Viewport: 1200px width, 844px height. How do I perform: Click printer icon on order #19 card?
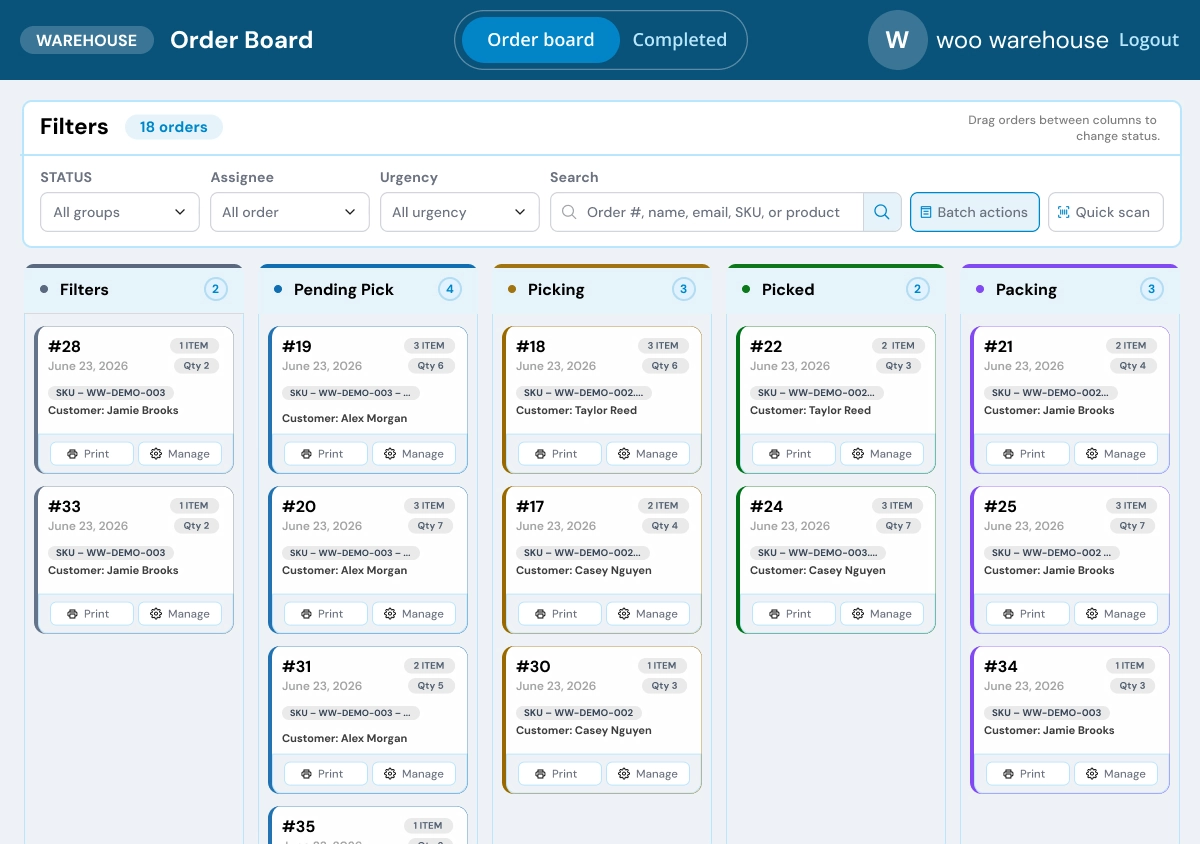306,454
